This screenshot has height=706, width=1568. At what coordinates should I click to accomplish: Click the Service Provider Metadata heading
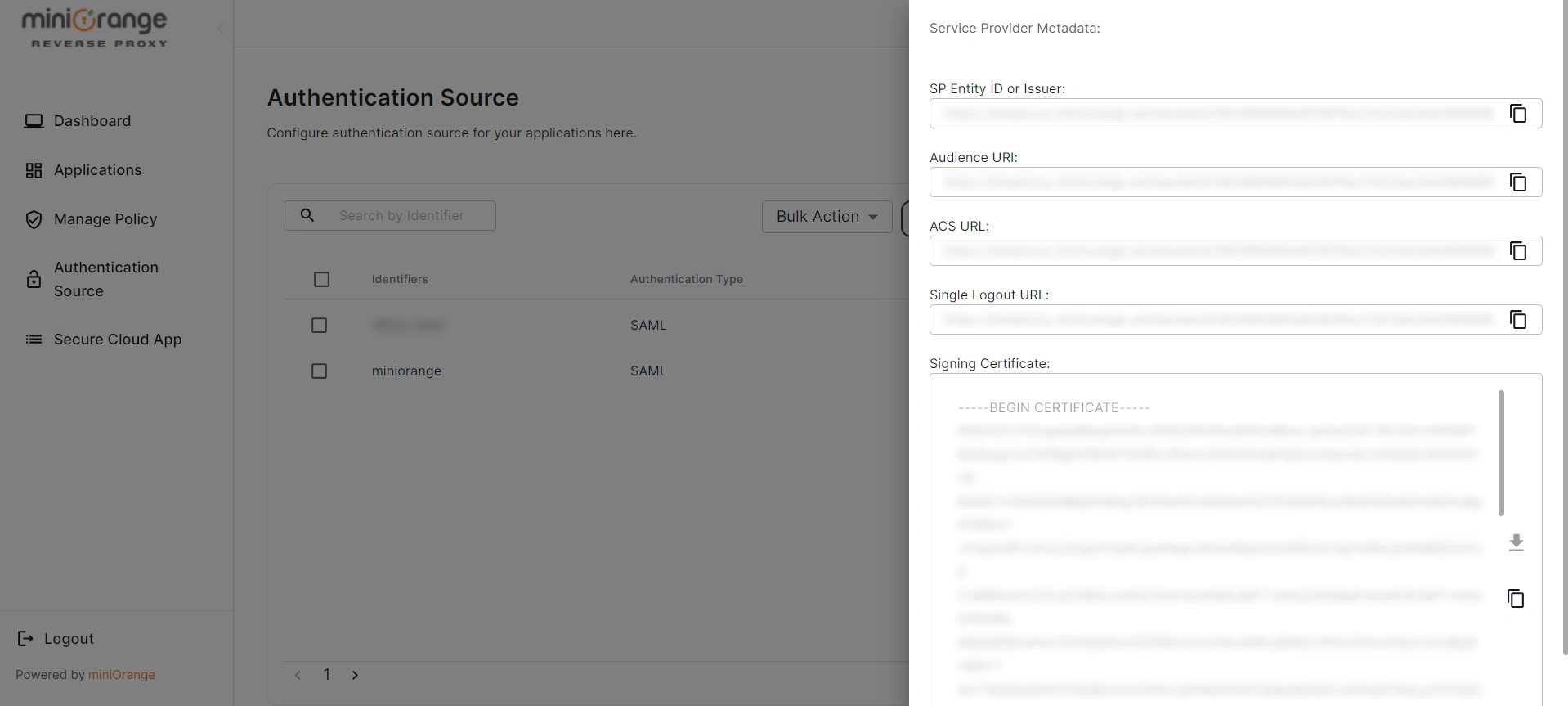coord(1015,29)
